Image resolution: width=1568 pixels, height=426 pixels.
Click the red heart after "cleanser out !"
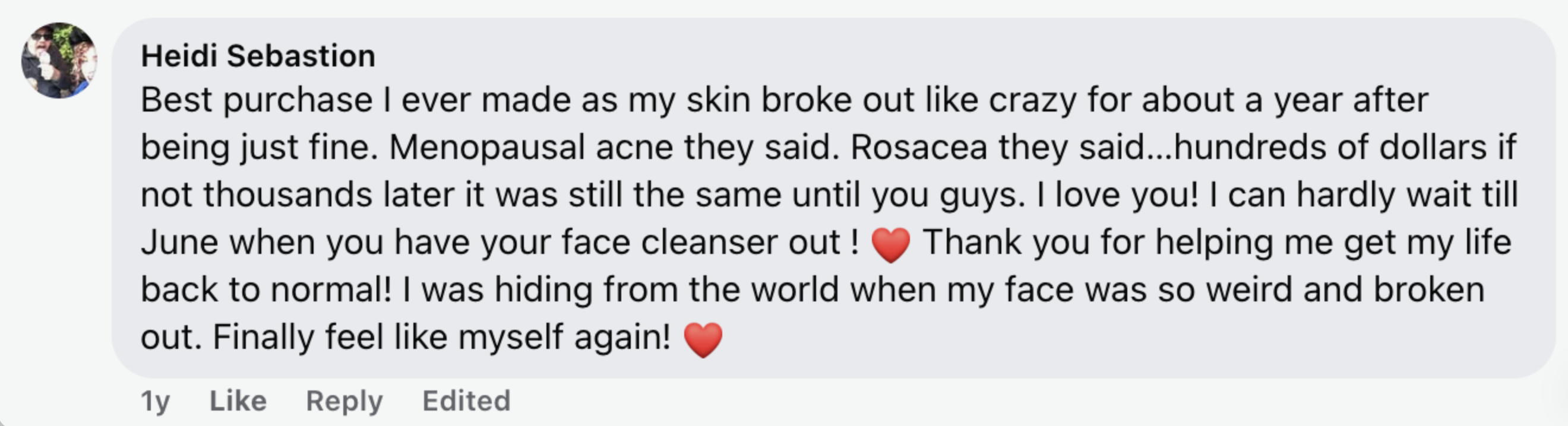(x=890, y=244)
